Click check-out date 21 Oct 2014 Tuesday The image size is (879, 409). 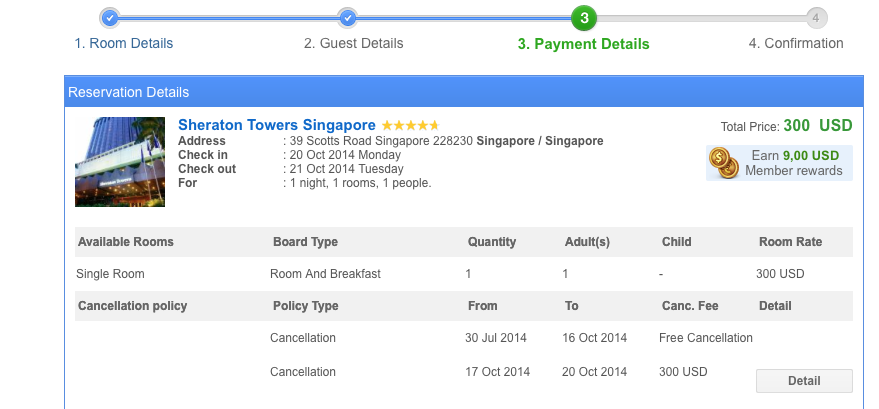tap(346, 169)
